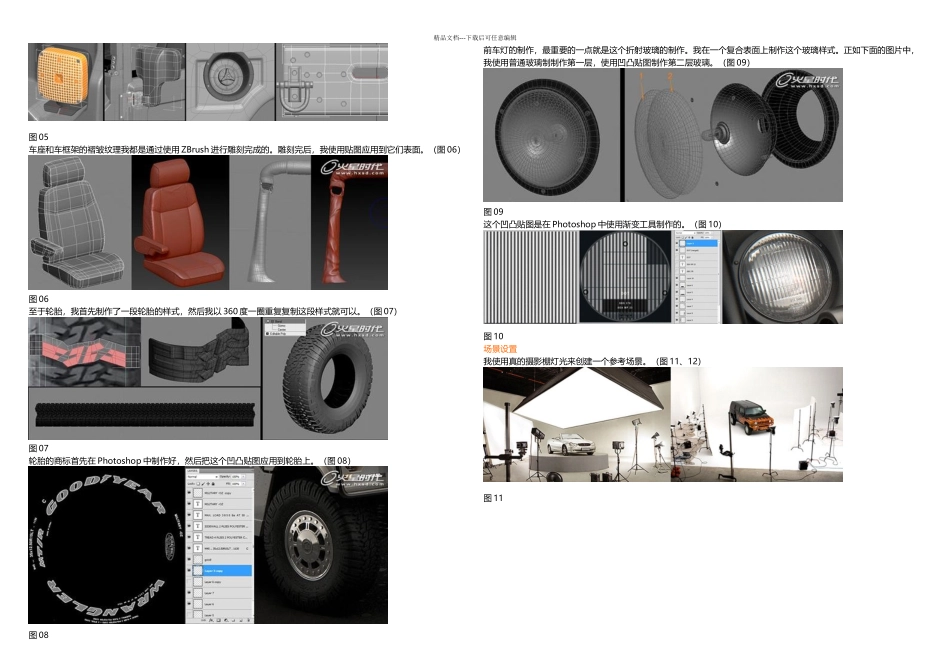
Task: Click the front-view headlight wireframe image
Action: click(551, 135)
